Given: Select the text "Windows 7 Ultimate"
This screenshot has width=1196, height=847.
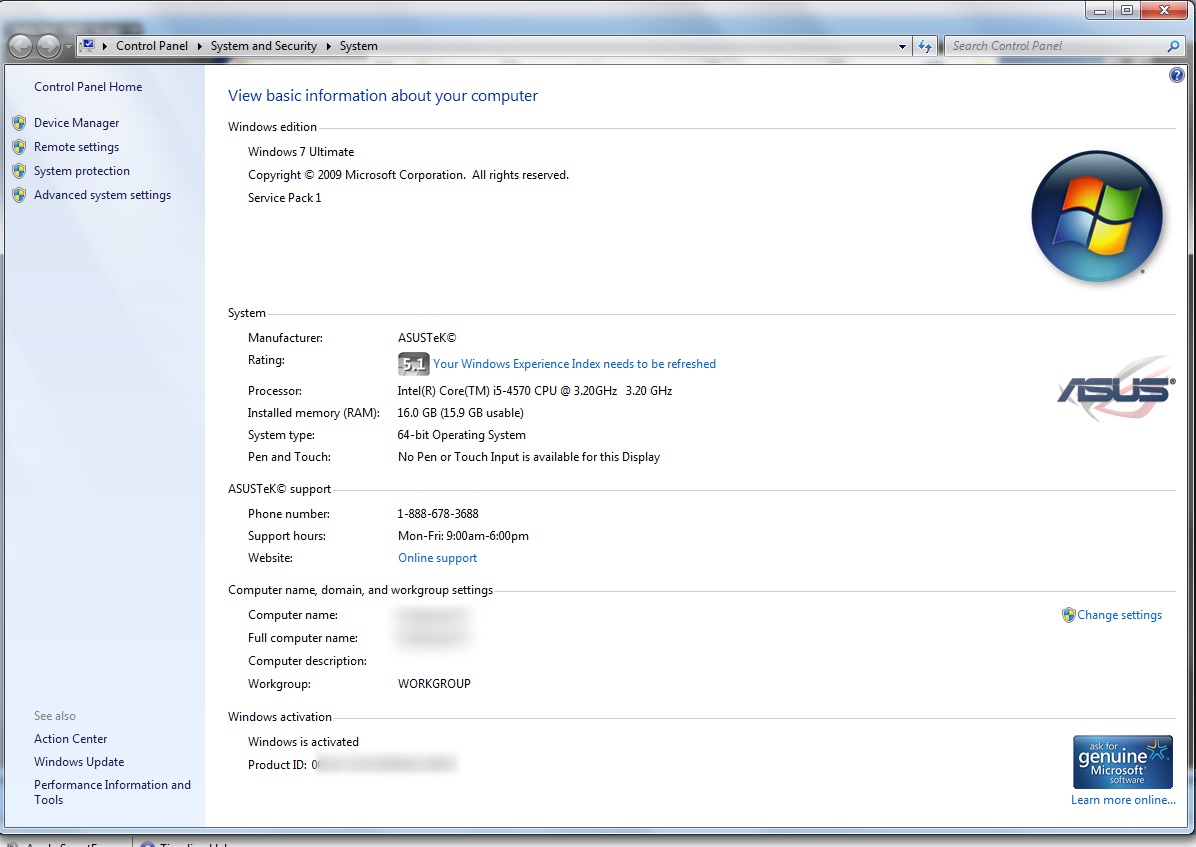Looking at the screenshot, I should pos(301,152).
